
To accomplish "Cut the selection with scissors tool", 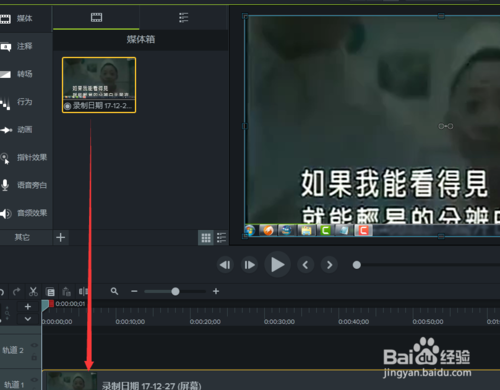I will click(x=33, y=292).
